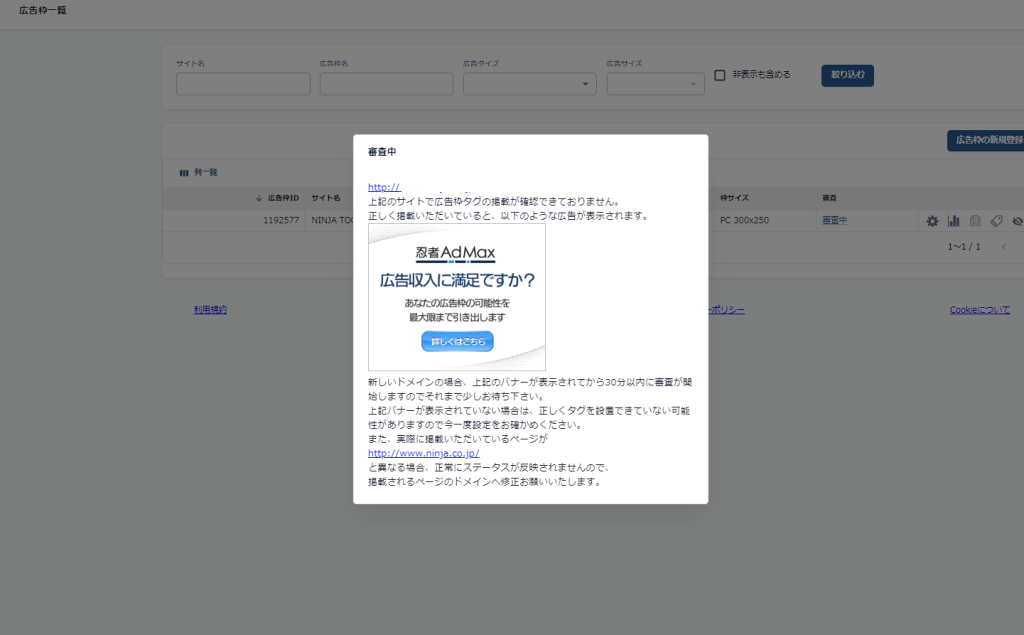This screenshot has height=635, width=1024.
Task: Click 詳しくはこちら in the AdMax banner
Action: (457, 341)
